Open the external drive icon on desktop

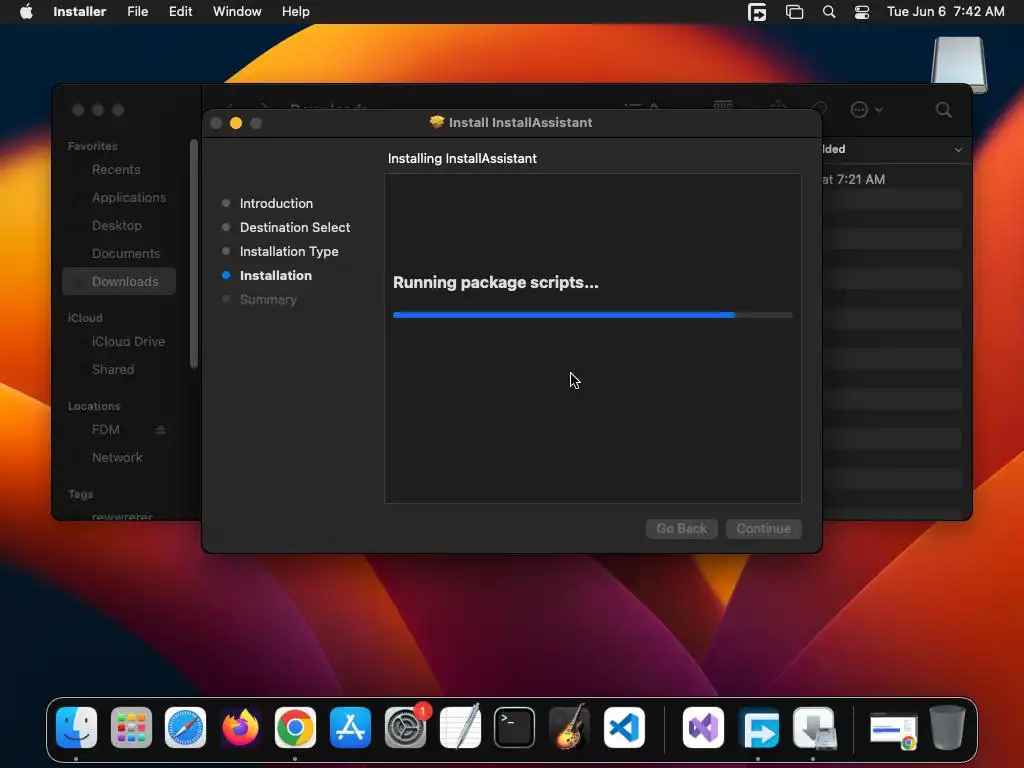(959, 64)
